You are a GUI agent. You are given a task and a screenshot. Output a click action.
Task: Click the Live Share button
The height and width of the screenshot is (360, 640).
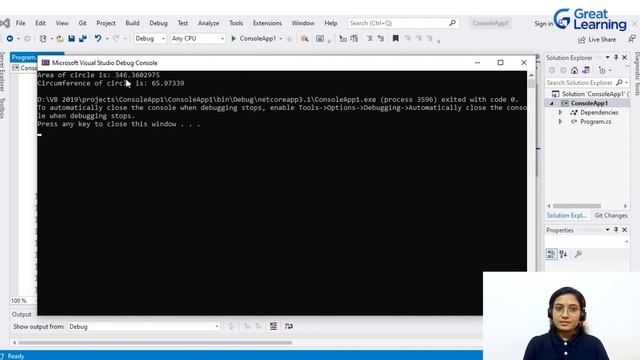point(597,40)
